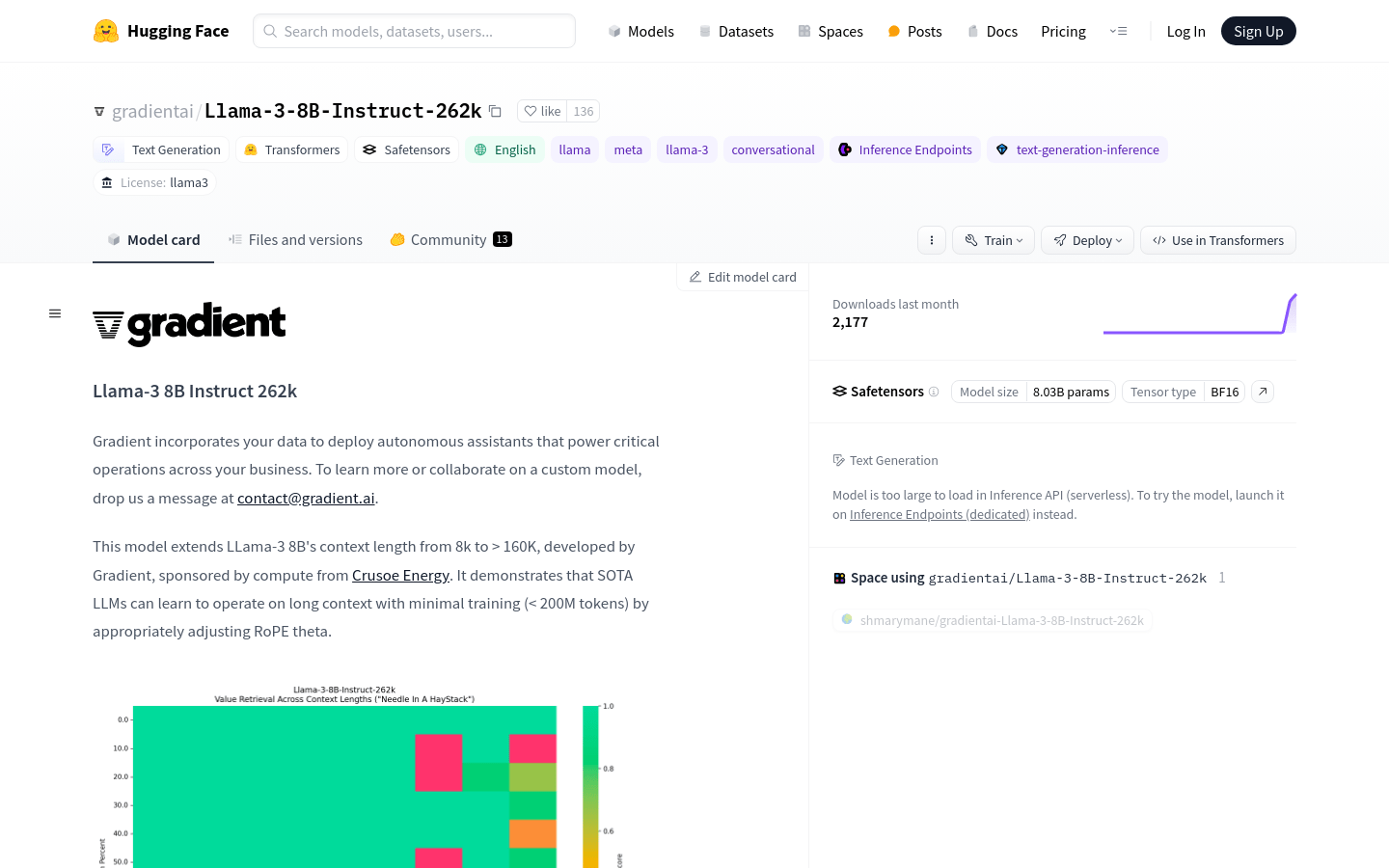The width and height of the screenshot is (1389, 868).
Task: Click the Sign Up button
Action: [x=1259, y=31]
